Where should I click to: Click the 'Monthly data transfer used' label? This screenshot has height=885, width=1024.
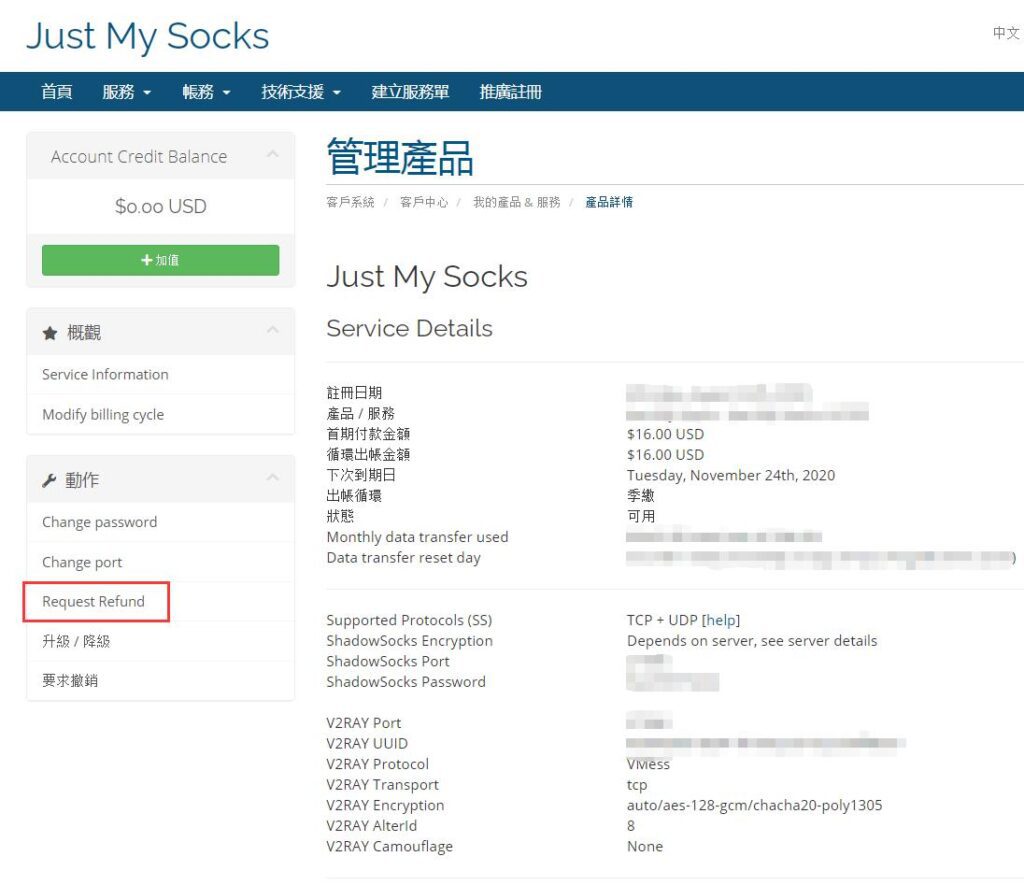click(417, 537)
